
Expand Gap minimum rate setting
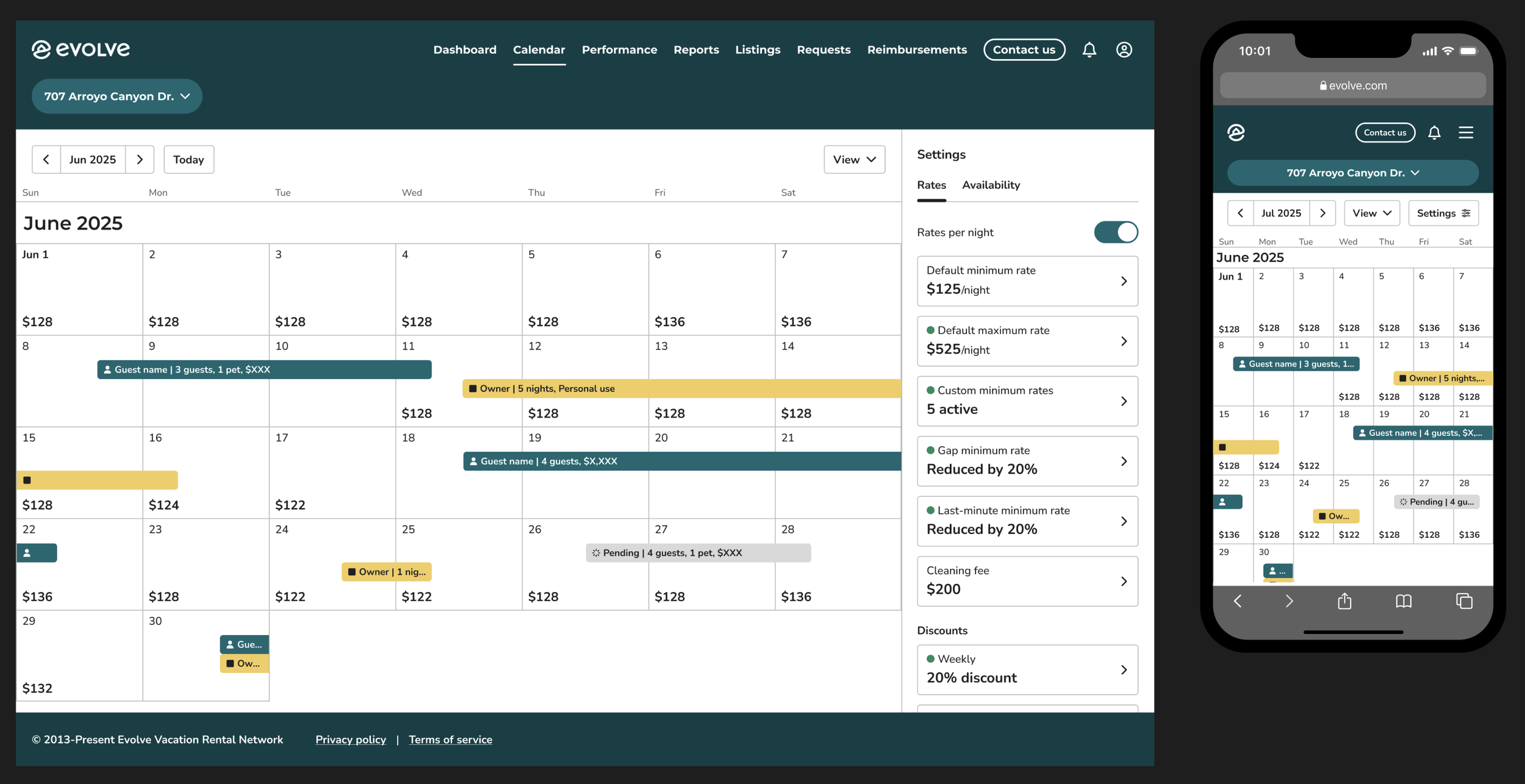1027,461
